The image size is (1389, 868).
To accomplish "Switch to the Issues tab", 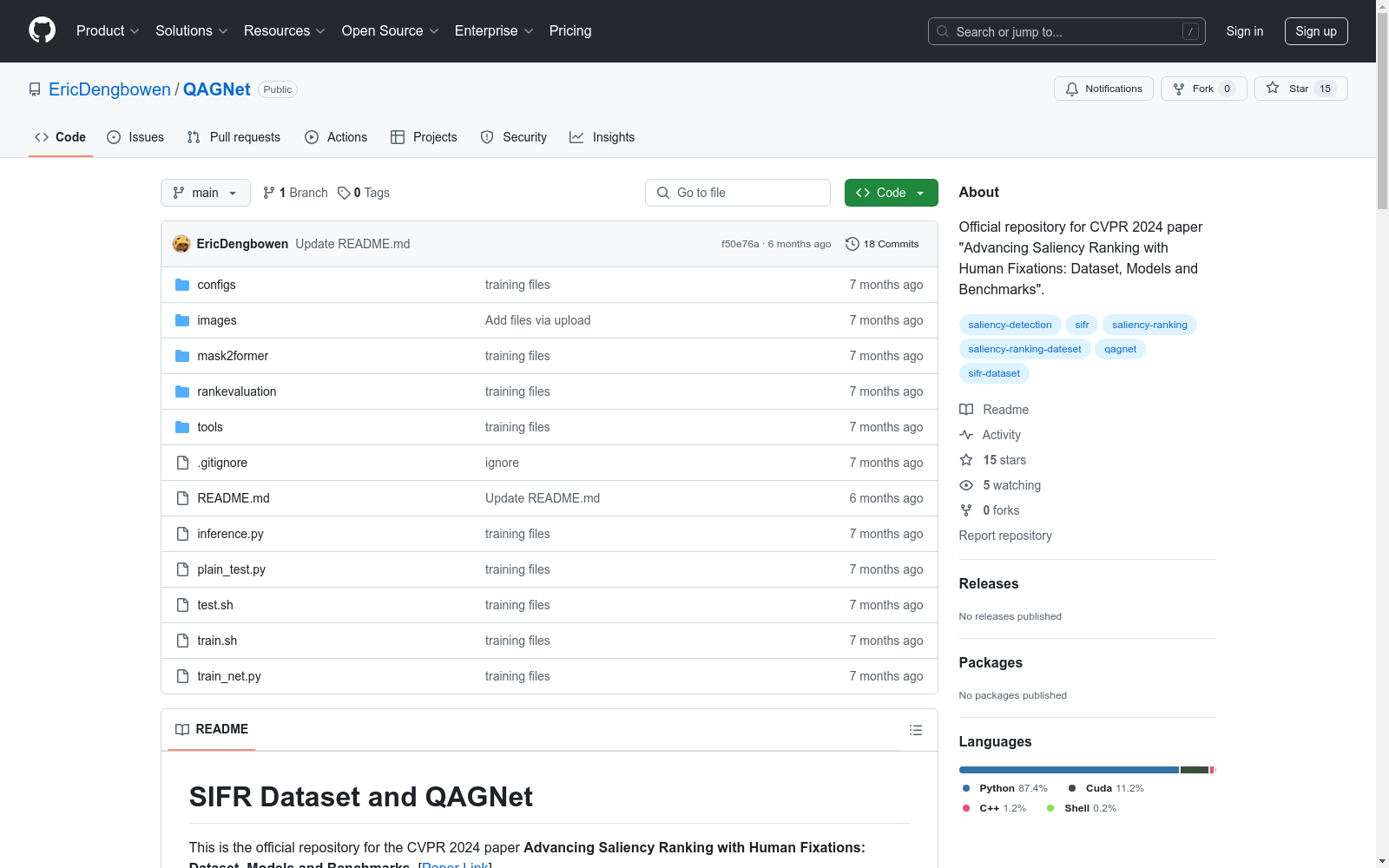I will click(135, 137).
